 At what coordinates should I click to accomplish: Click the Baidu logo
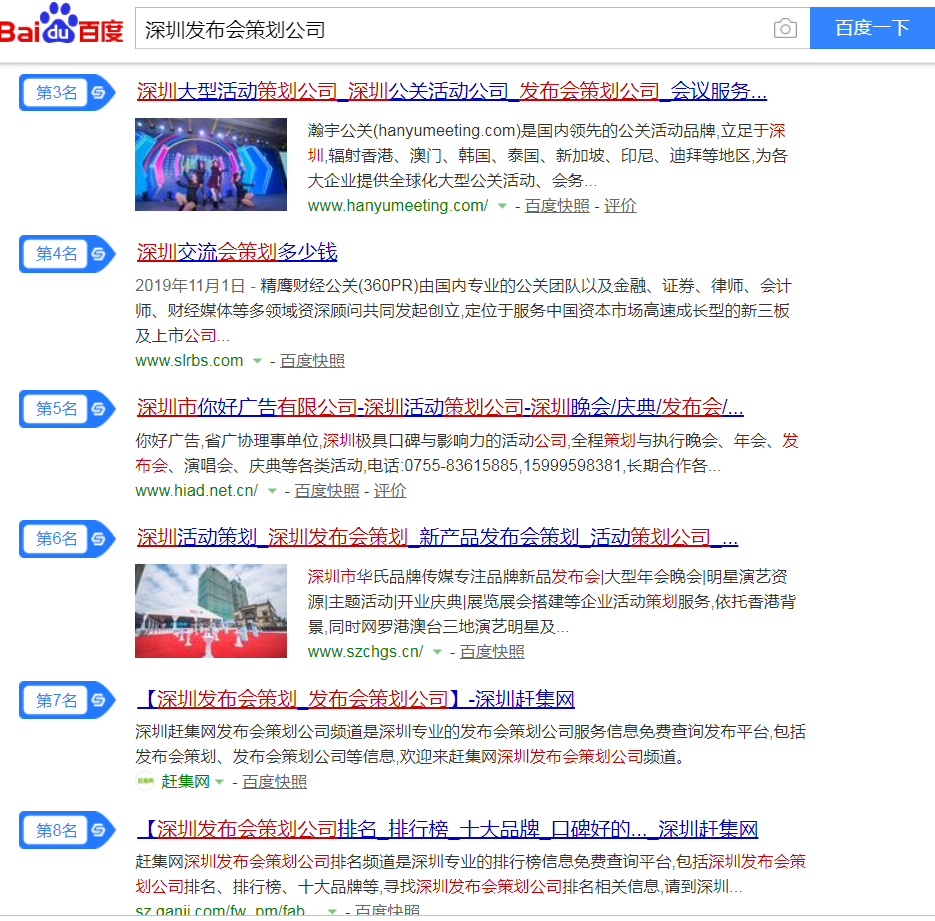(x=62, y=24)
